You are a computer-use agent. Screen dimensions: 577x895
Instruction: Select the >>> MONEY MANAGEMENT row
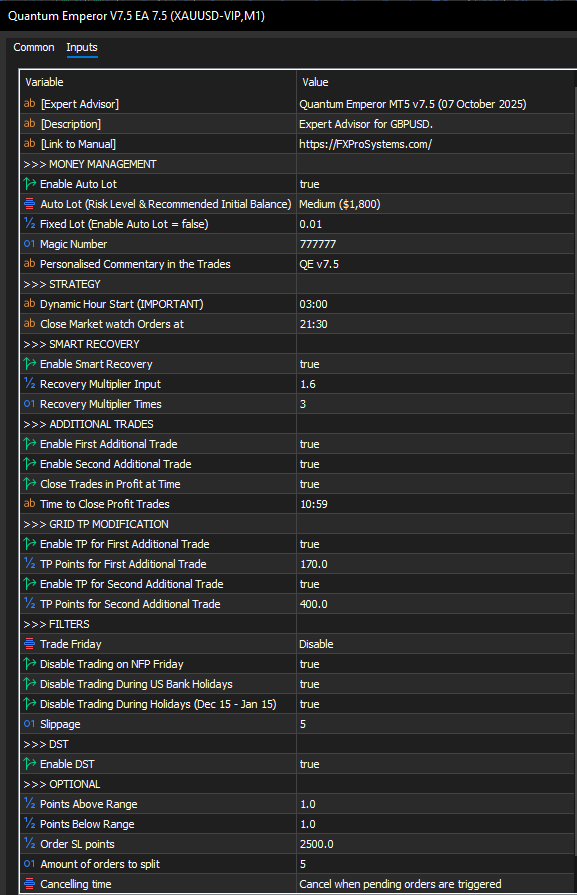[297, 164]
